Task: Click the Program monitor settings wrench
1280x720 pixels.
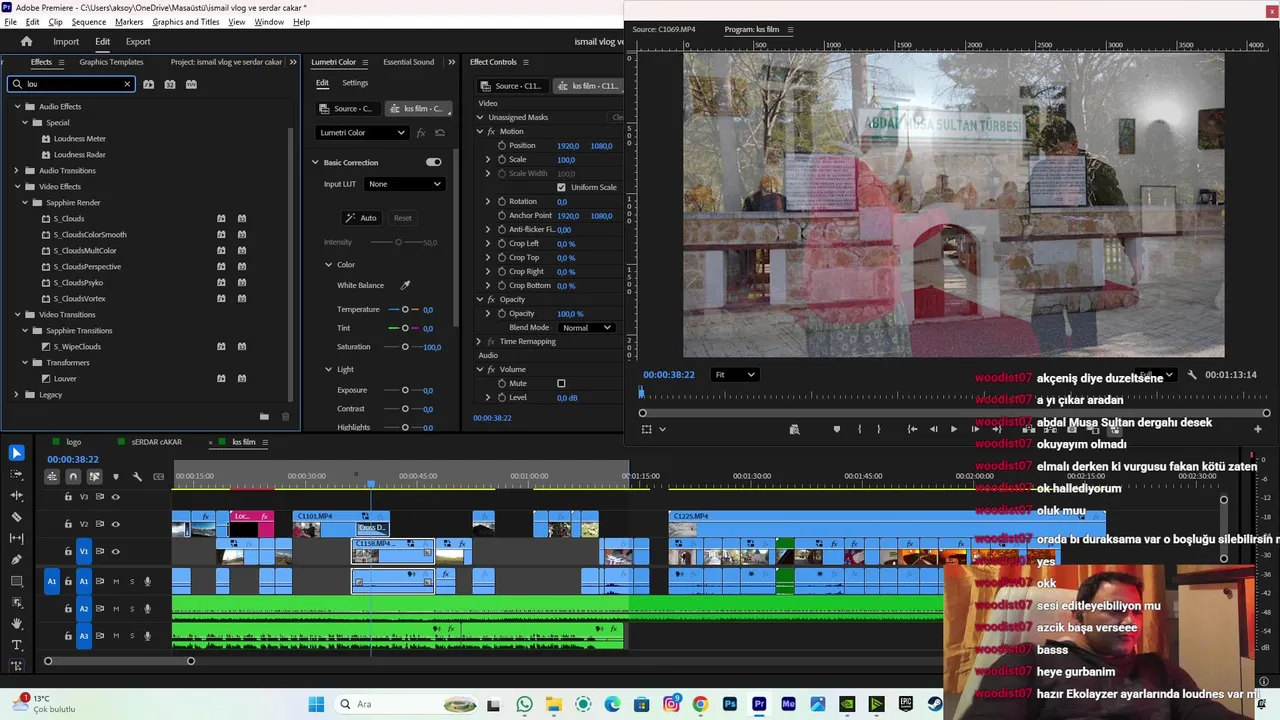Action: pos(1192,375)
